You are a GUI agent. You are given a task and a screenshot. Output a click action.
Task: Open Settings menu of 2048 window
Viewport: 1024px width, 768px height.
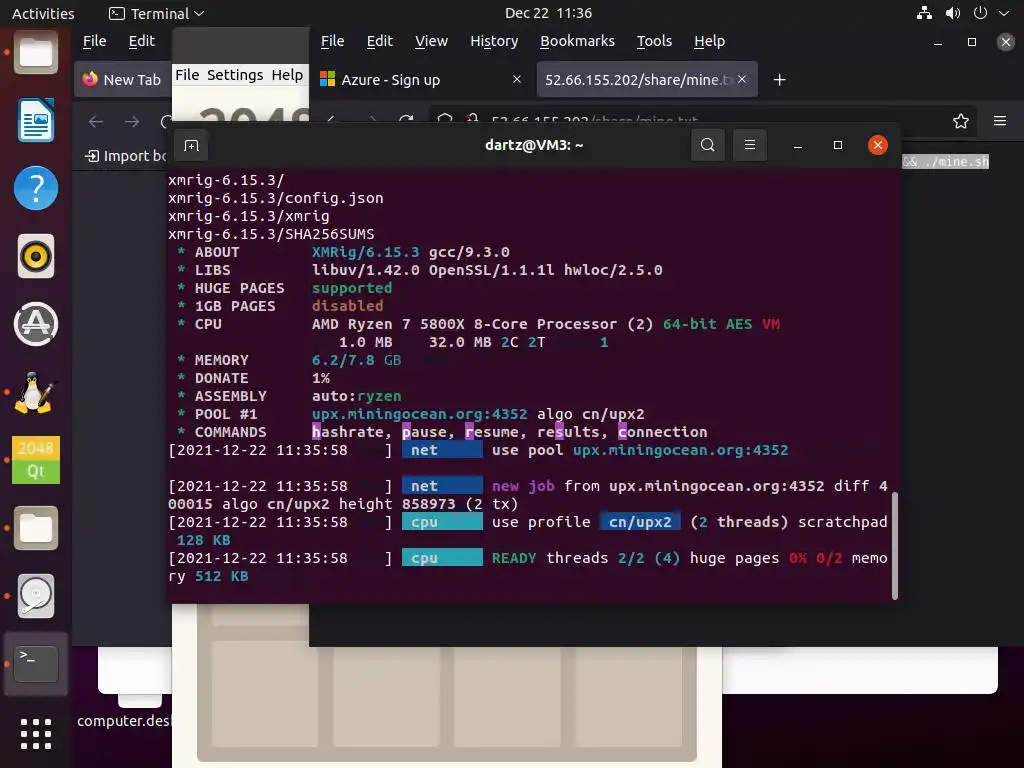tap(235, 75)
